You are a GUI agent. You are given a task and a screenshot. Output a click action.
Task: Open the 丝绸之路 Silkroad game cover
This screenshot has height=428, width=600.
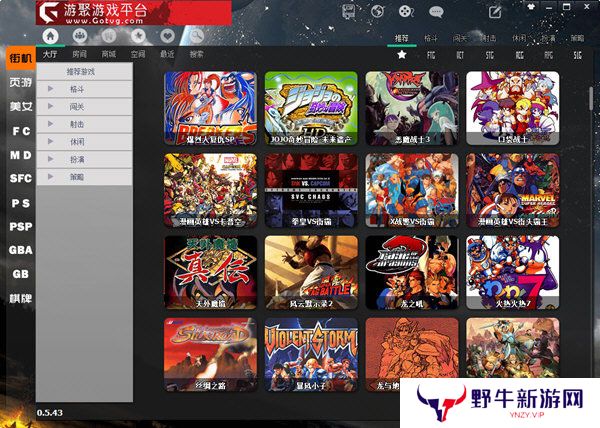pos(210,355)
